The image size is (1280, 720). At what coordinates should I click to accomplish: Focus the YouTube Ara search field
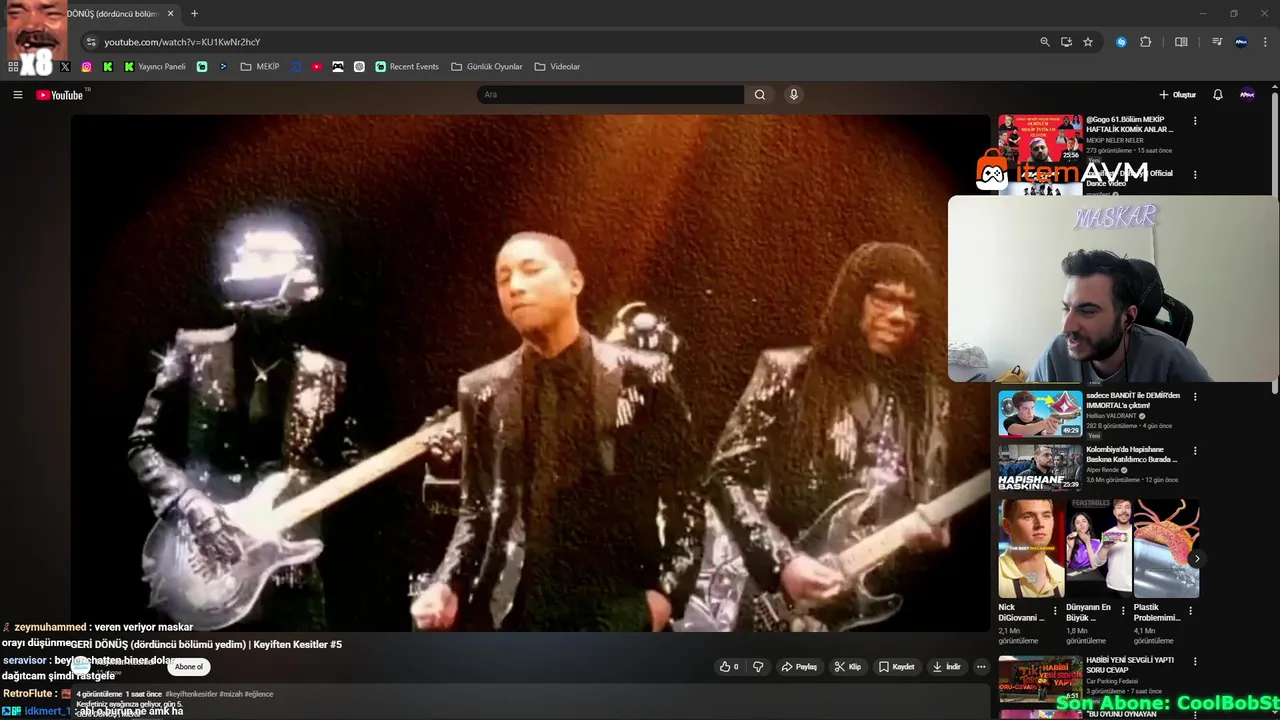pos(610,95)
